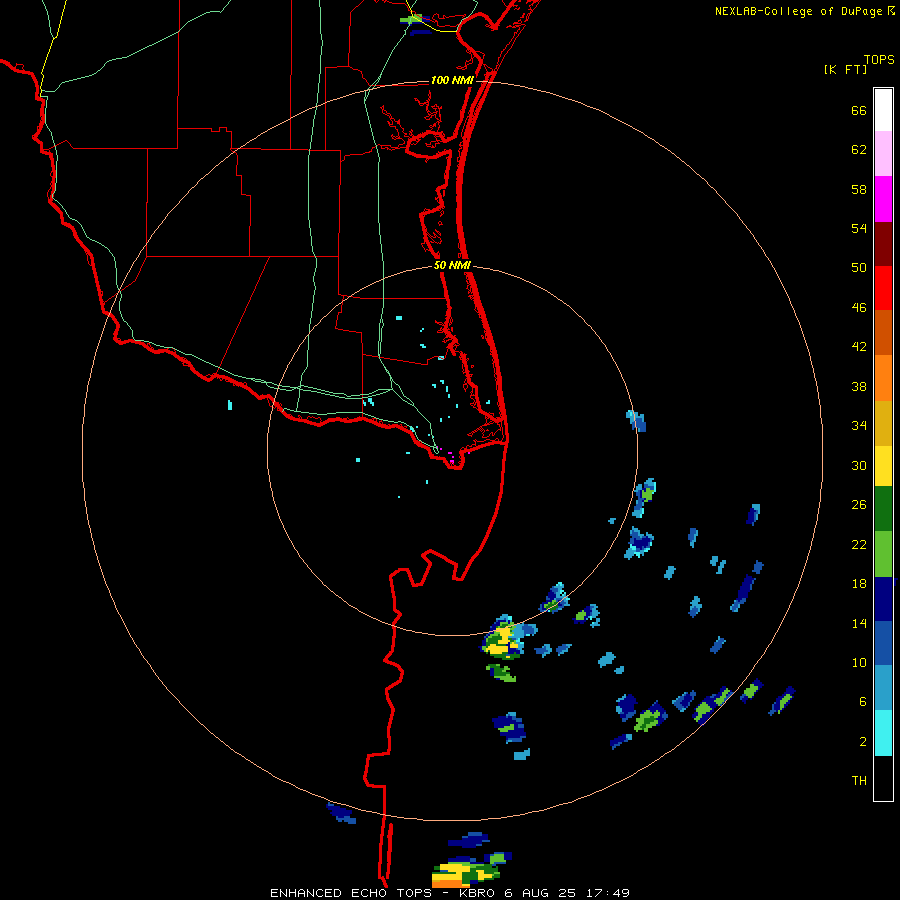This screenshot has height=900, width=900.
Task: Click the gold legend swatch beside 34
Action: (x=883, y=423)
